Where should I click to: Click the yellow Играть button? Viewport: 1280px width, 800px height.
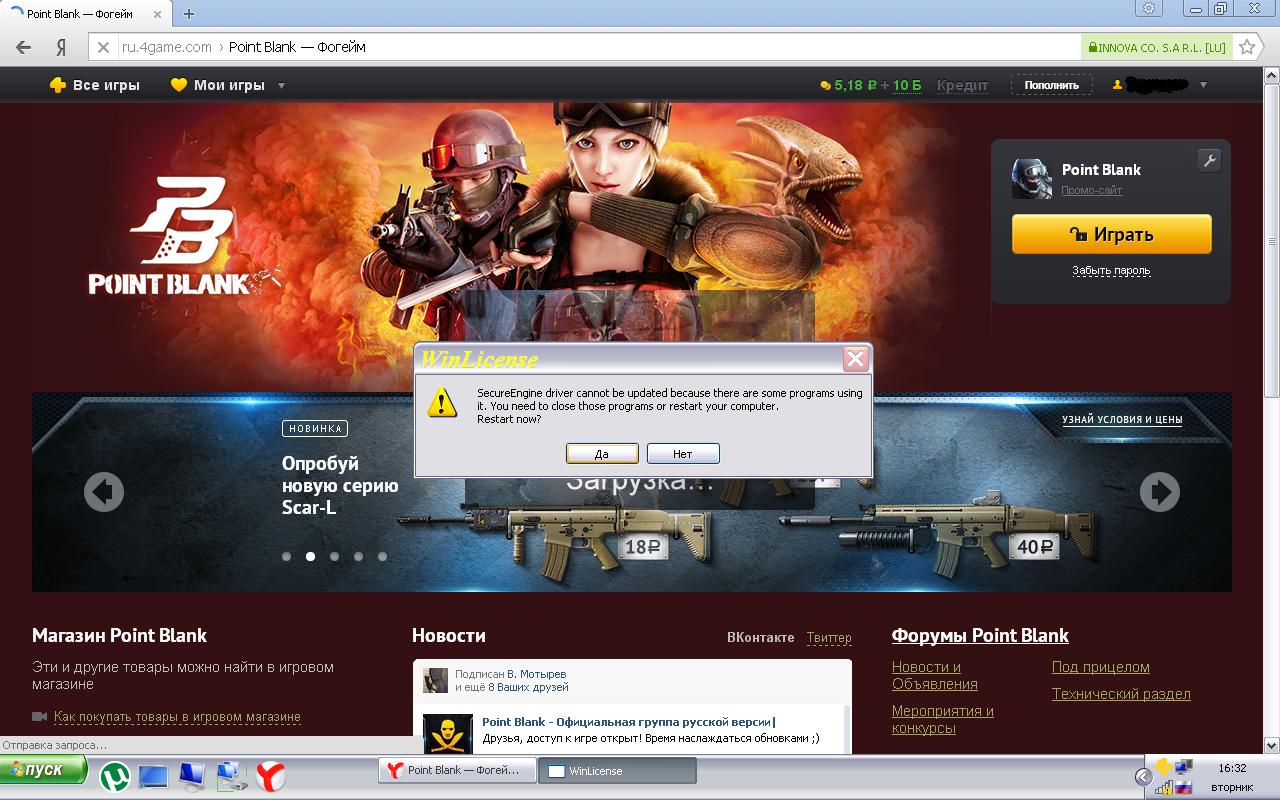pyautogui.click(x=1112, y=234)
